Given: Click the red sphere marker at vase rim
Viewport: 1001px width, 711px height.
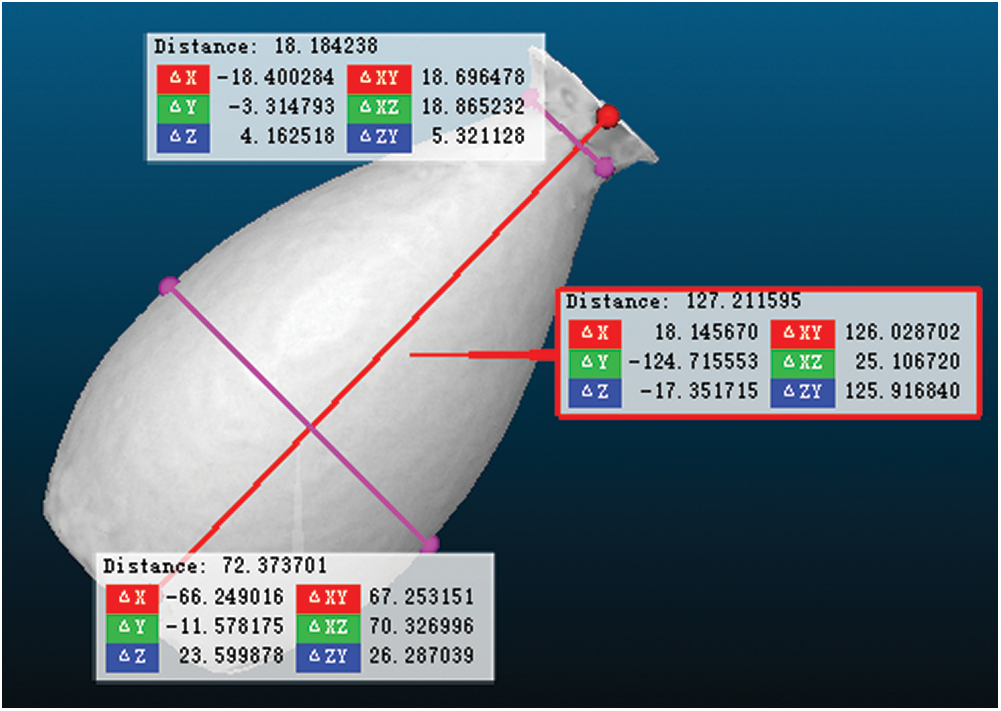Looking at the screenshot, I should click(606, 117).
